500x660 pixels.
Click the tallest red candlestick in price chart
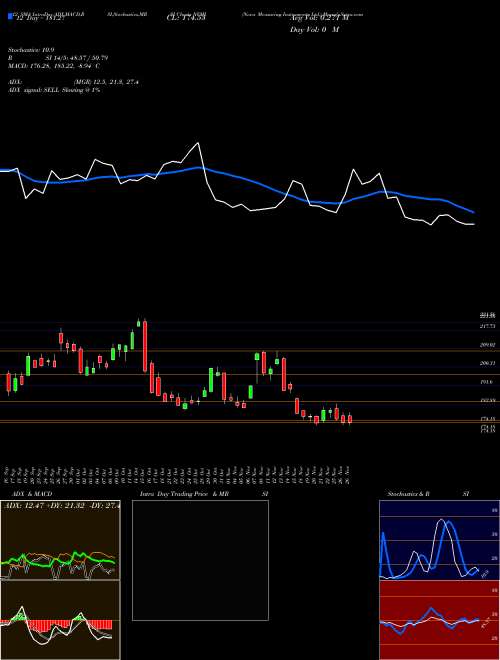click(145, 346)
